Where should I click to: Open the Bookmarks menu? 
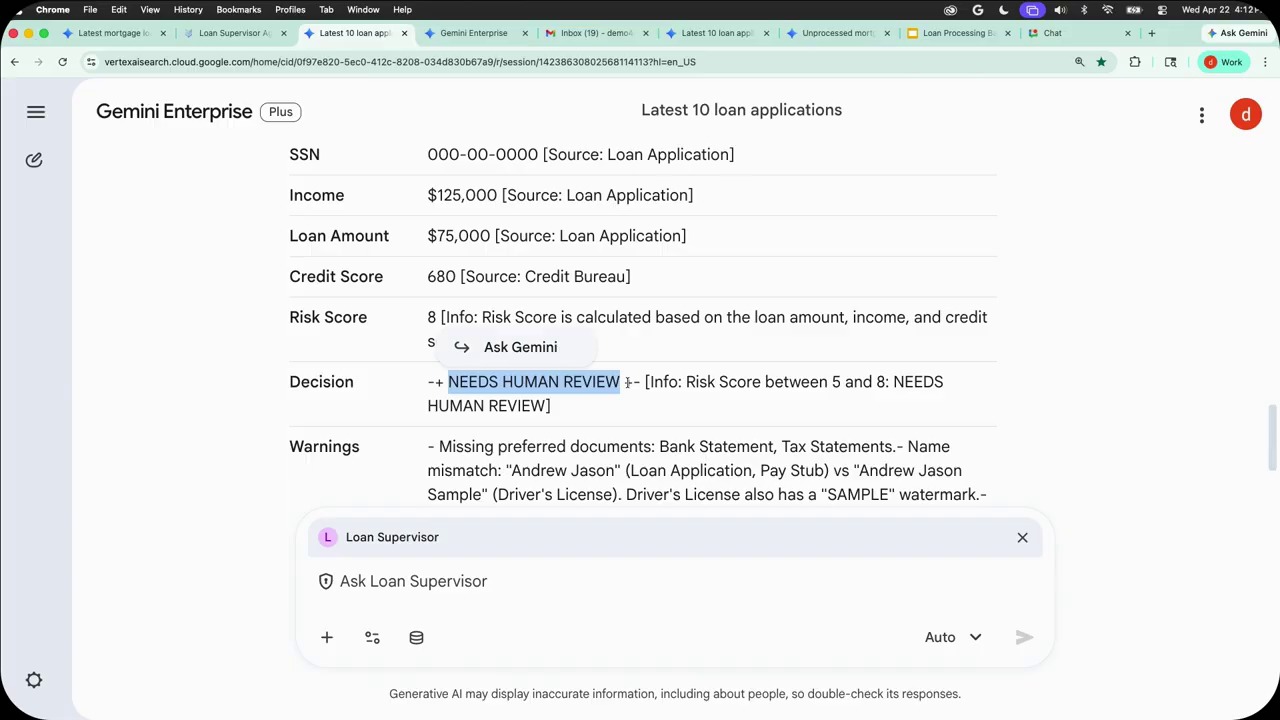[x=239, y=9]
